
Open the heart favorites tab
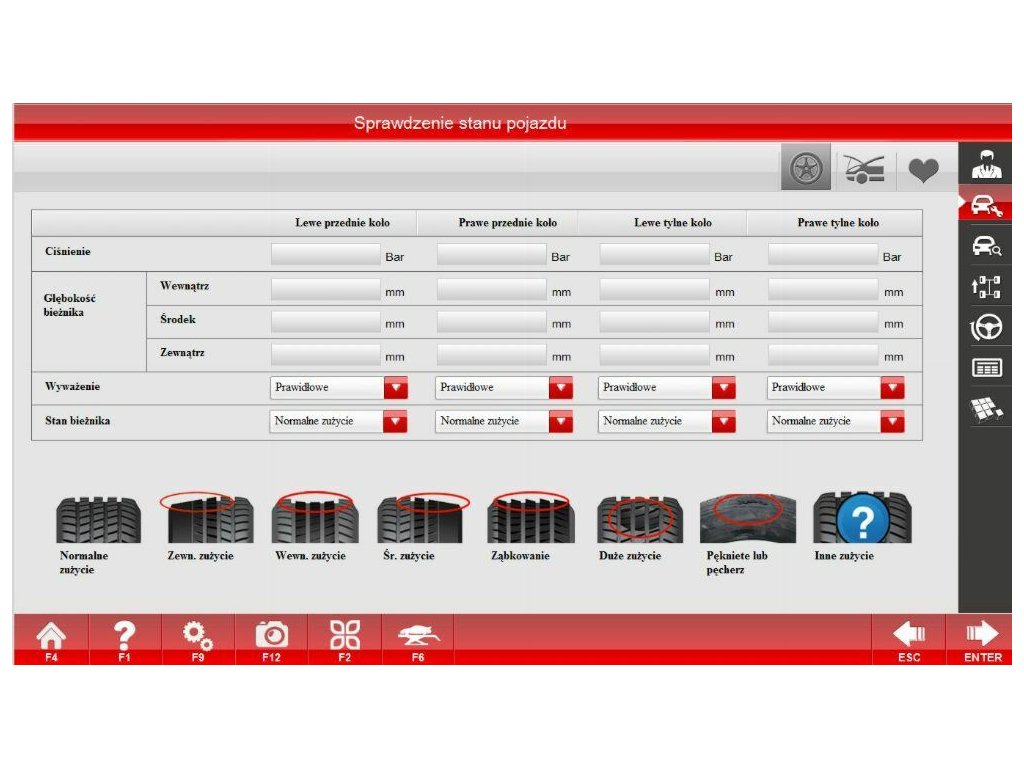[923, 170]
